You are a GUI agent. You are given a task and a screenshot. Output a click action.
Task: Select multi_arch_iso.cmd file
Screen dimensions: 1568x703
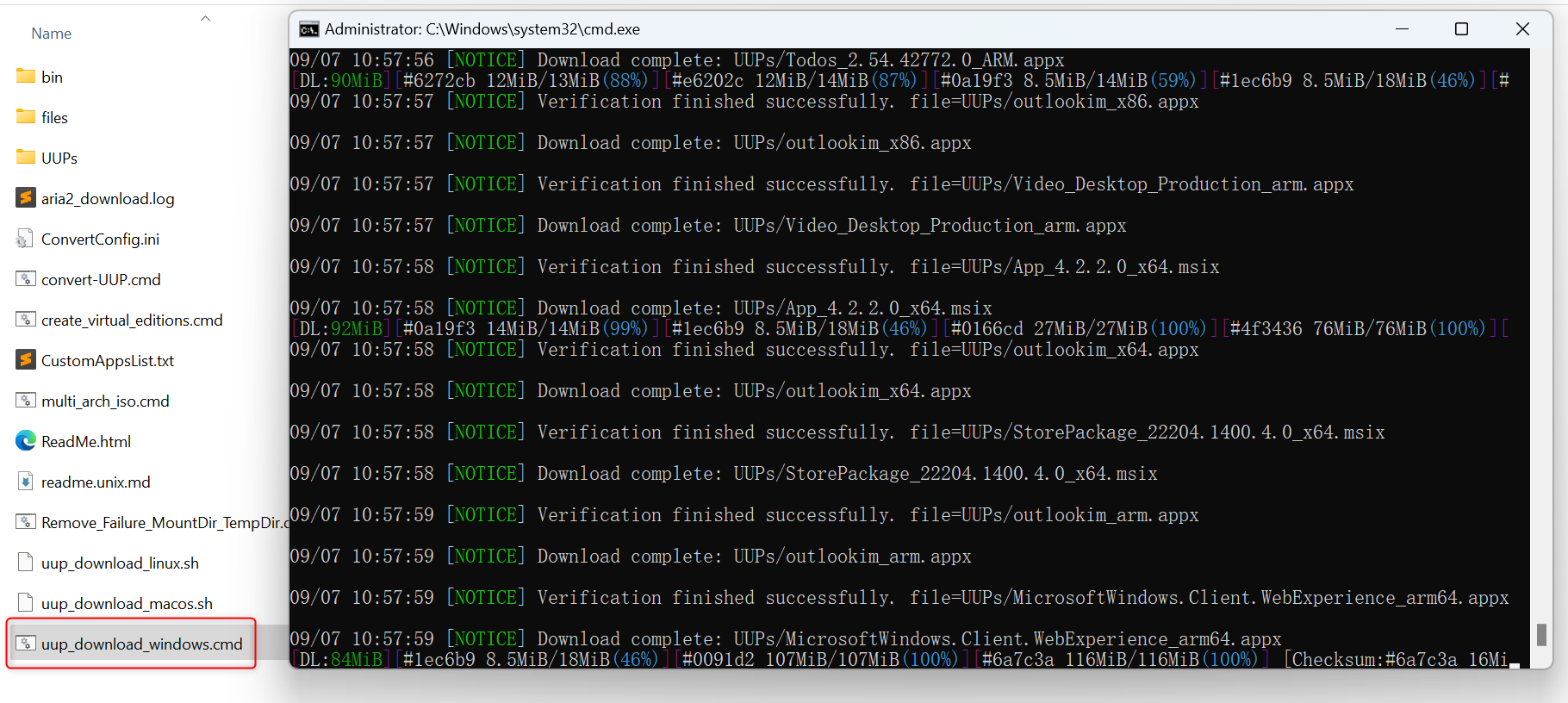pyautogui.click(x=105, y=401)
